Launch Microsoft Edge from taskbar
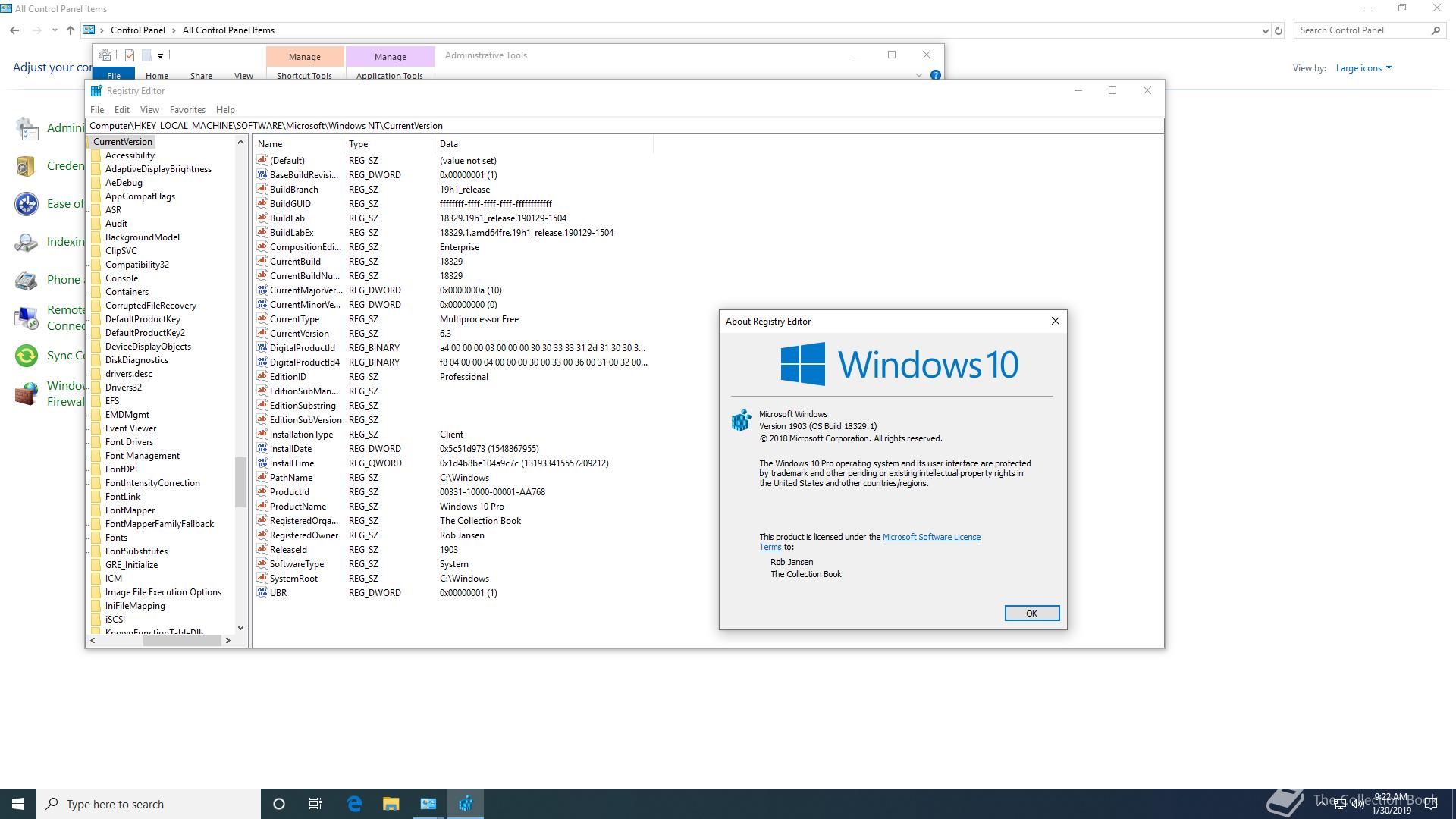 354,804
